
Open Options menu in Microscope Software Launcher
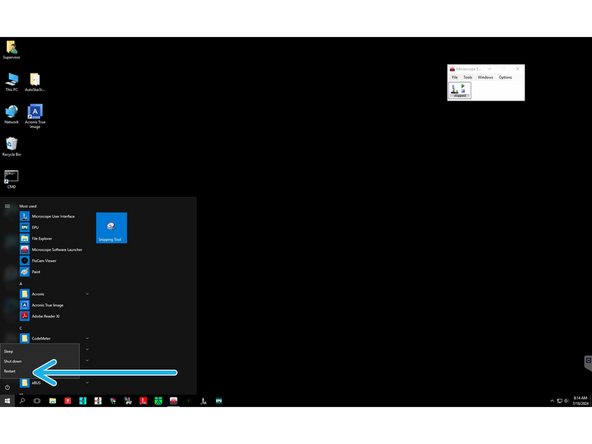[505, 77]
